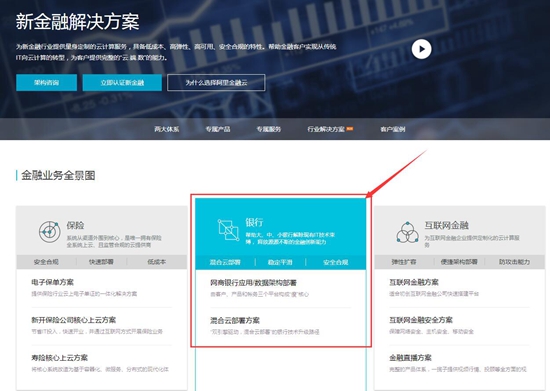Switch to the 行业解决方案 tab

(326, 129)
